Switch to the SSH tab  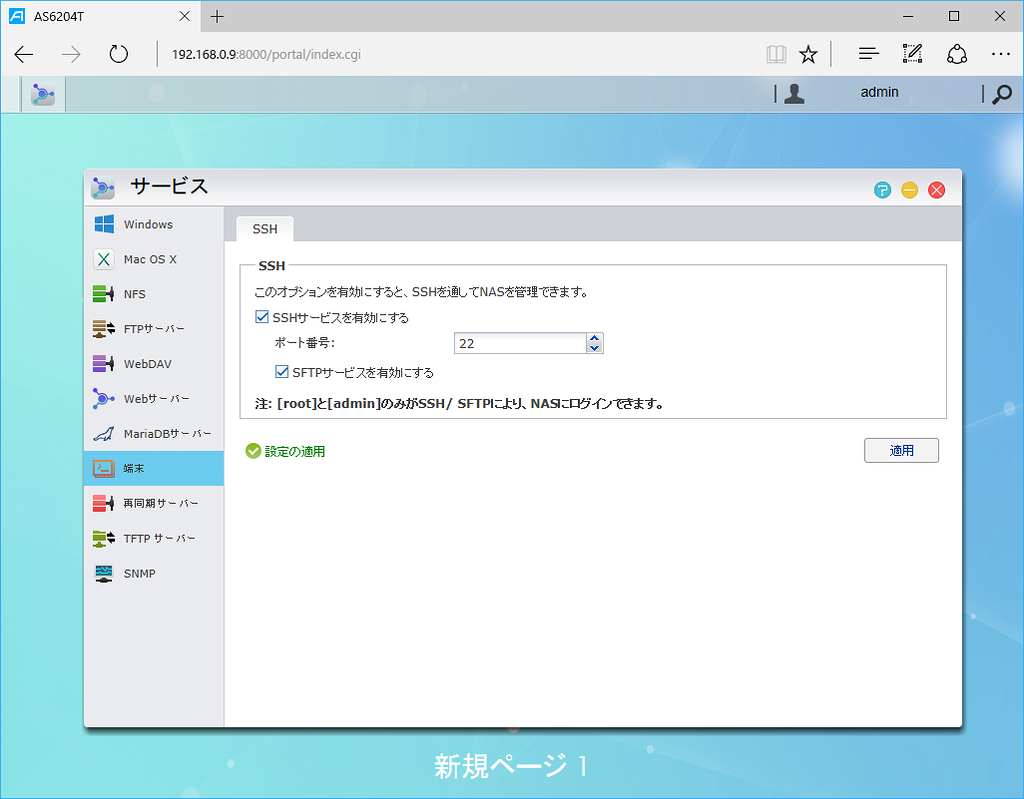pos(264,229)
